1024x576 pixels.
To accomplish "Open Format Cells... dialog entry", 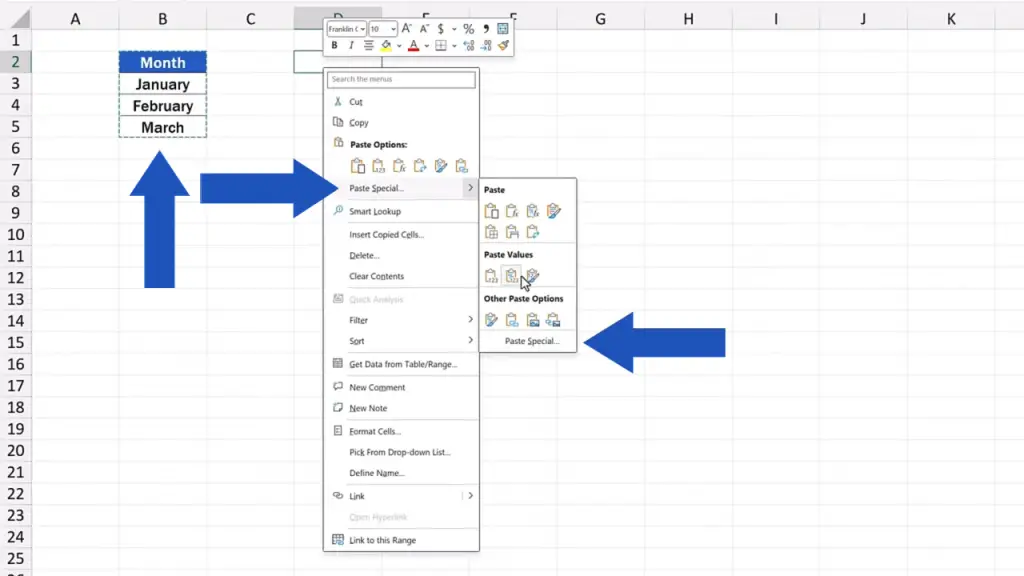I will click(401, 431).
